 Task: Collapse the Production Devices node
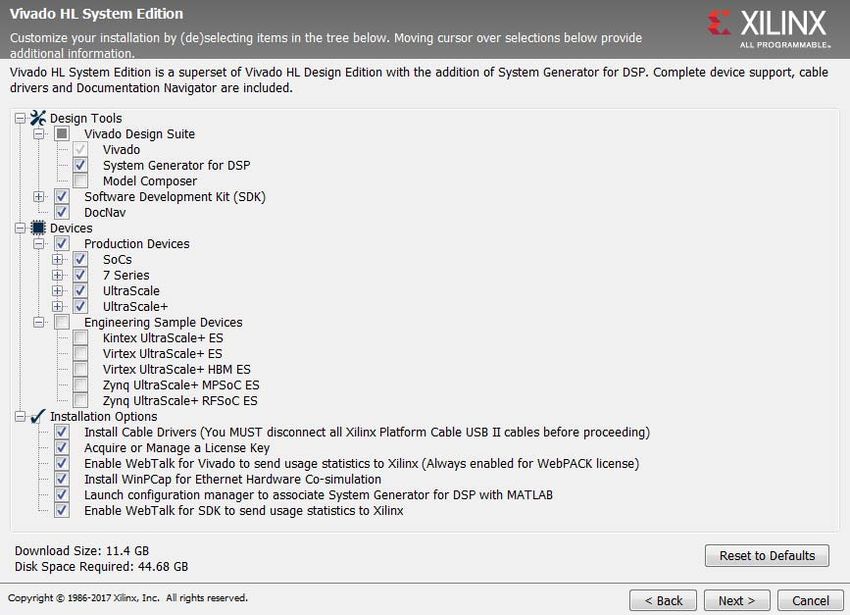[x=39, y=244]
